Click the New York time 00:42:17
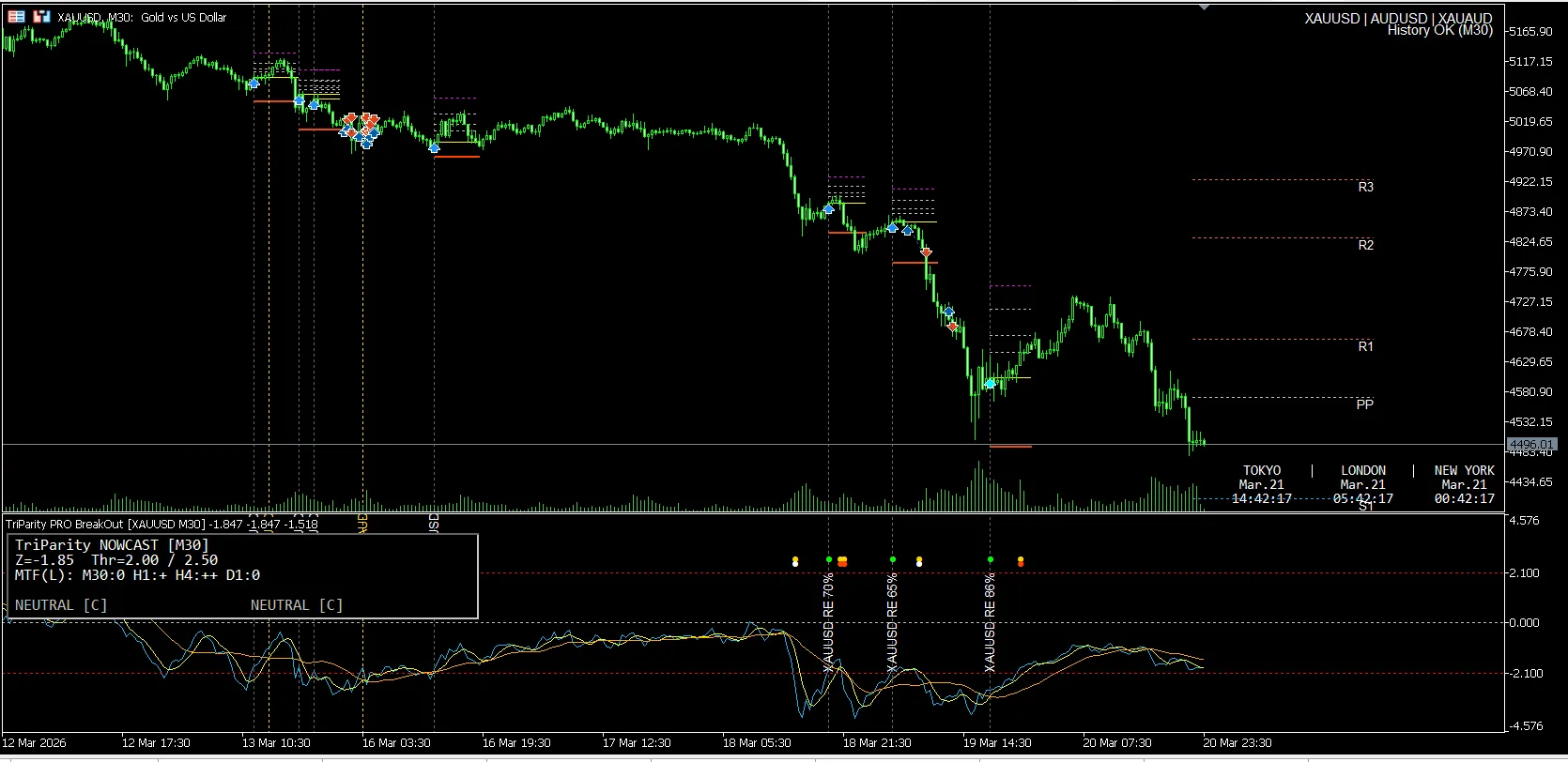1568x762 pixels. pos(1465,499)
